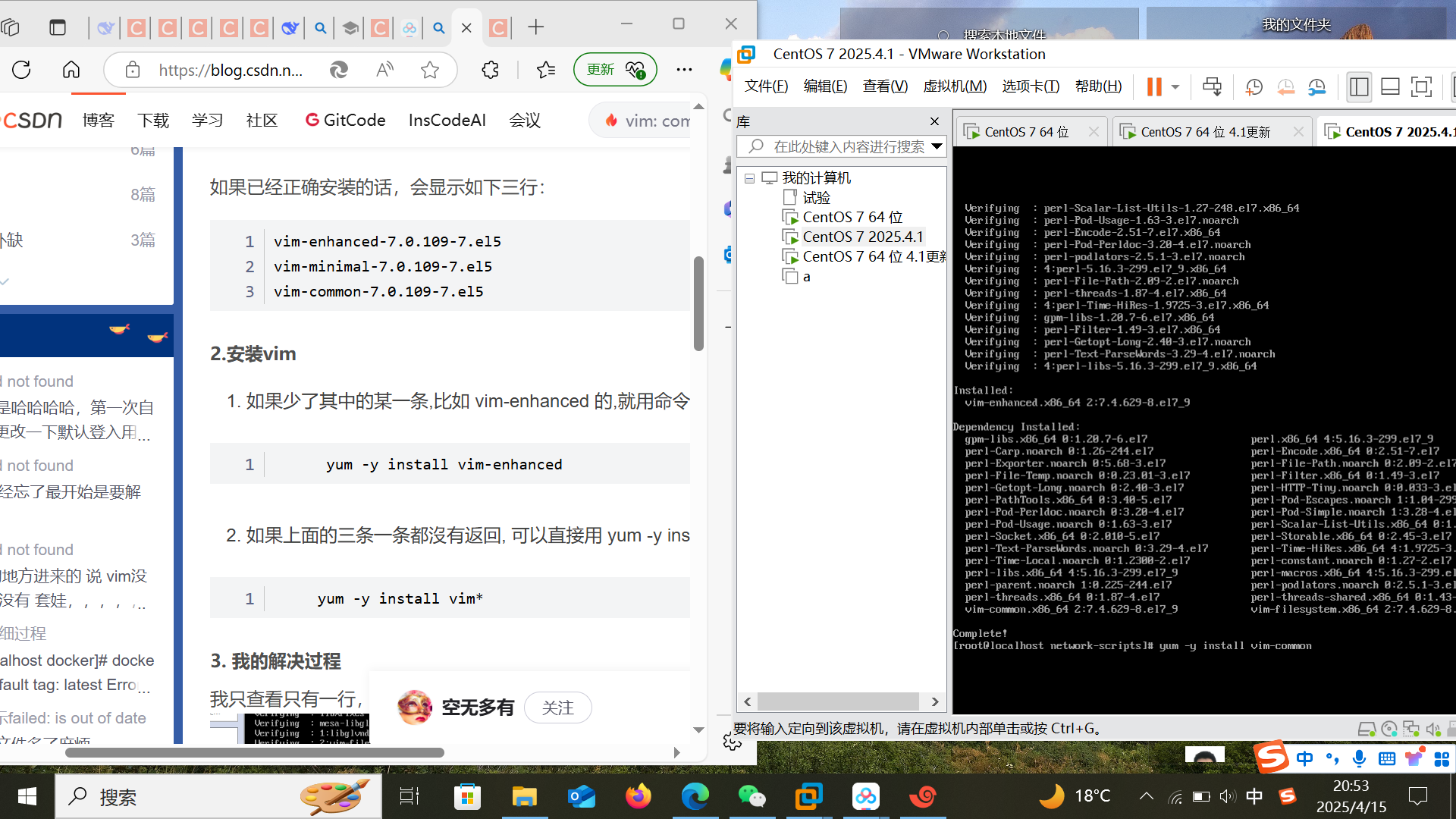Favorite this page with the star icon

point(430,71)
